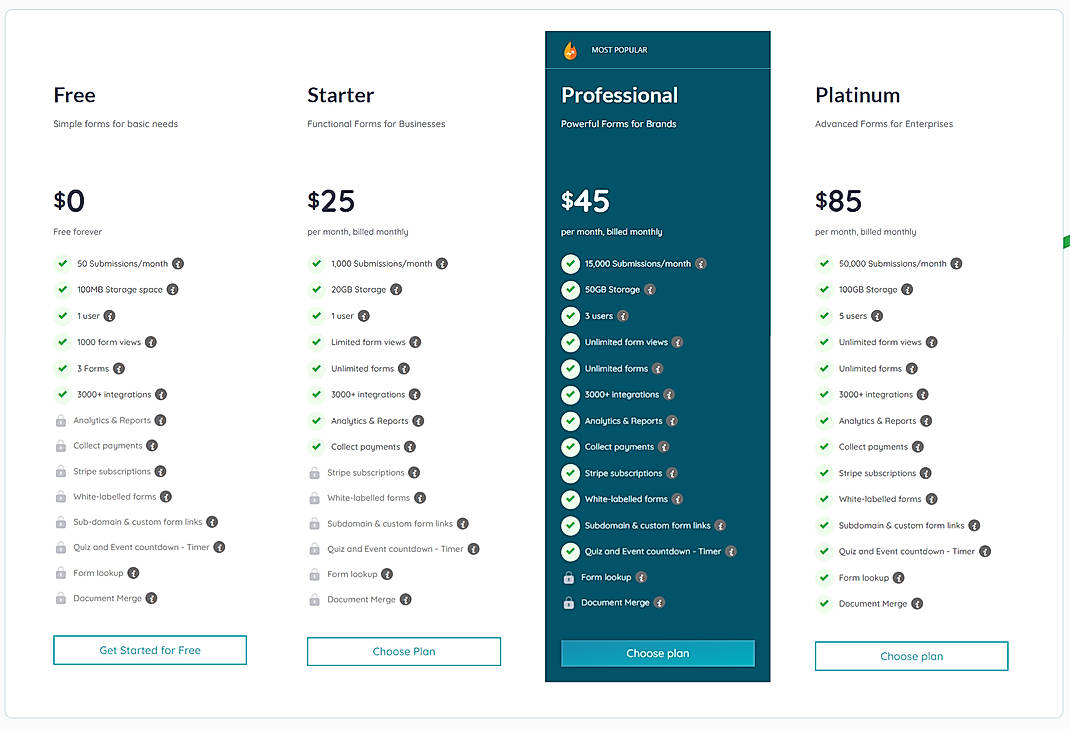Click lock icon beside Free Document Merge
Screen dimensions: 1070x729
[61, 599]
